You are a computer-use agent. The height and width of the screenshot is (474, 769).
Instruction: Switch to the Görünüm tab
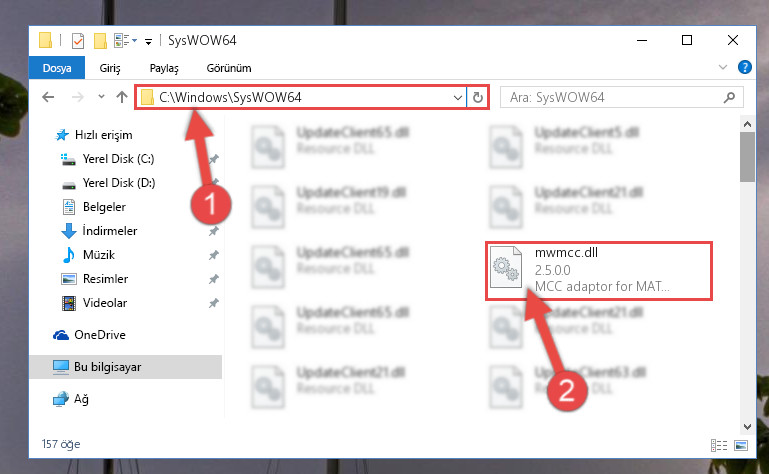229,68
